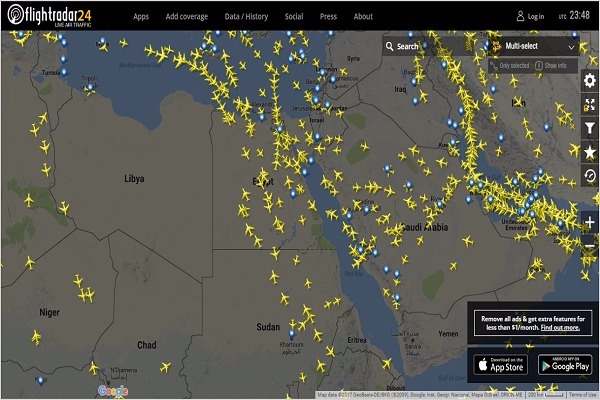
Task: Toggle fullscreen map view icon
Action: pyautogui.click(x=589, y=104)
